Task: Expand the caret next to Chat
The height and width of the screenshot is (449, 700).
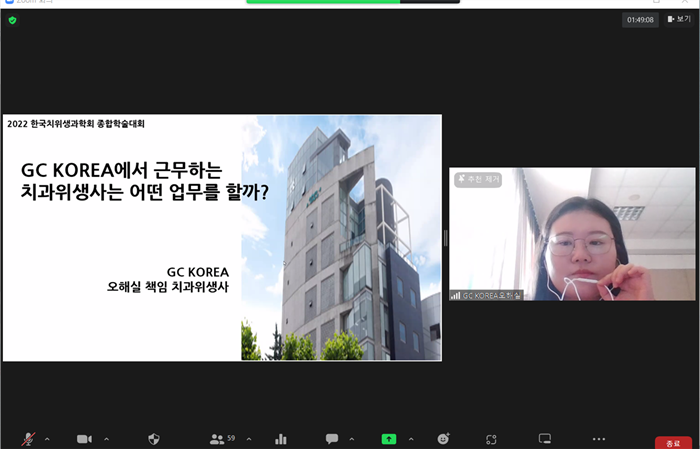Action: tap(352, 439)
